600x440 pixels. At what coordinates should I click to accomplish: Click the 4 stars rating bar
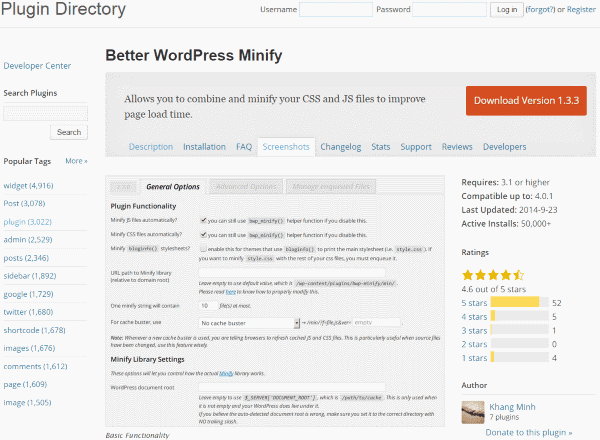point(520,316)
